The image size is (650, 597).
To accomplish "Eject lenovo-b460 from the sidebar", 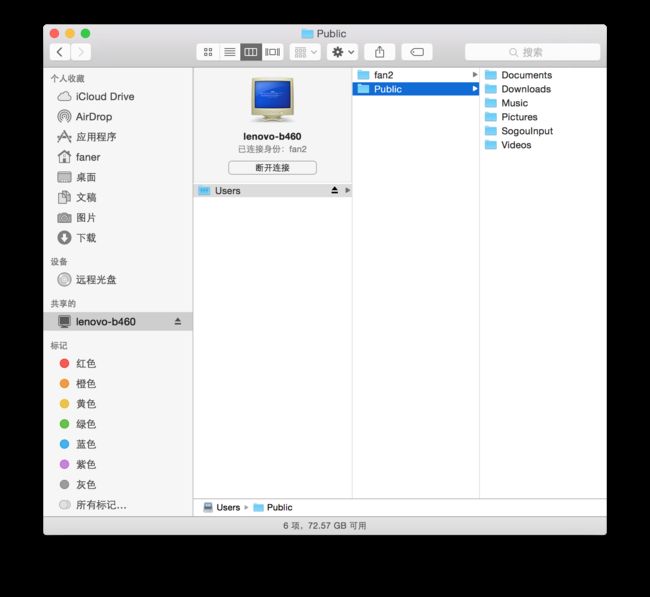I will (178, 321).
